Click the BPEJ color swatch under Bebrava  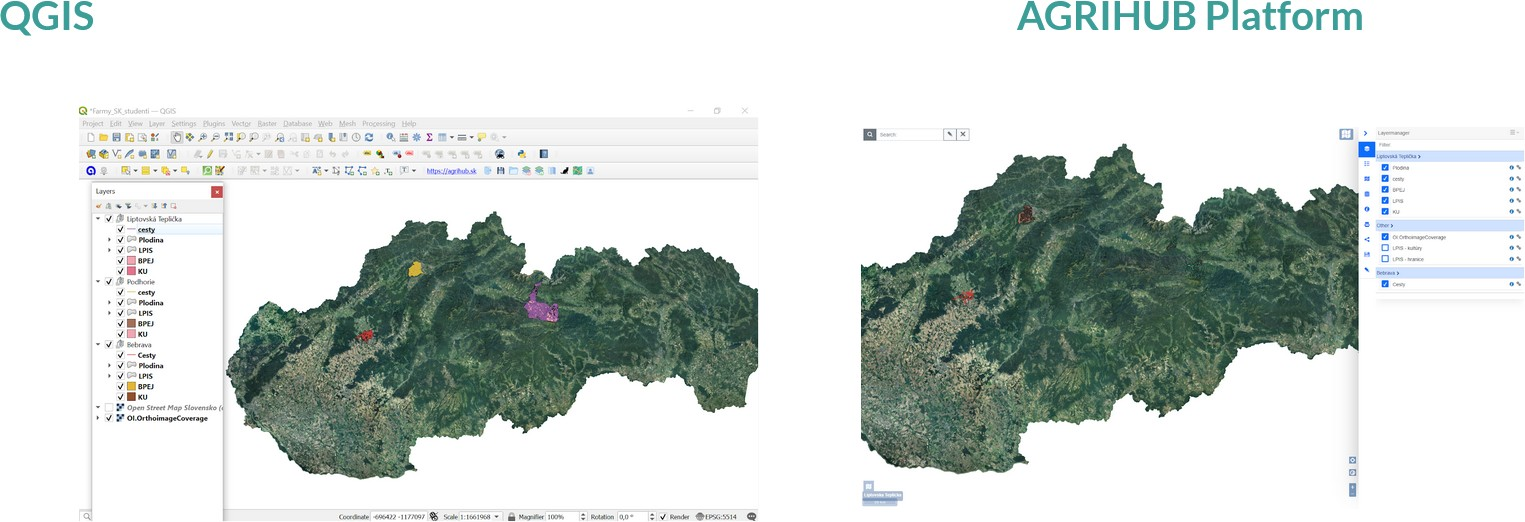[x=131, y=387]
